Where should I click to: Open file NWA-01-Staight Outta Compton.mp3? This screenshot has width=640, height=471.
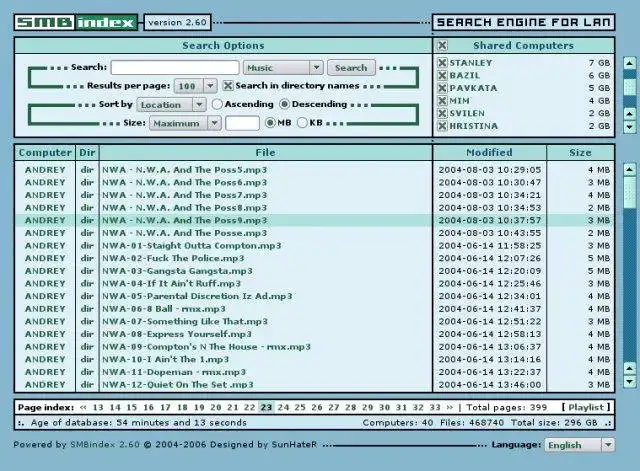pyautogui.click(x=191, y=245)
